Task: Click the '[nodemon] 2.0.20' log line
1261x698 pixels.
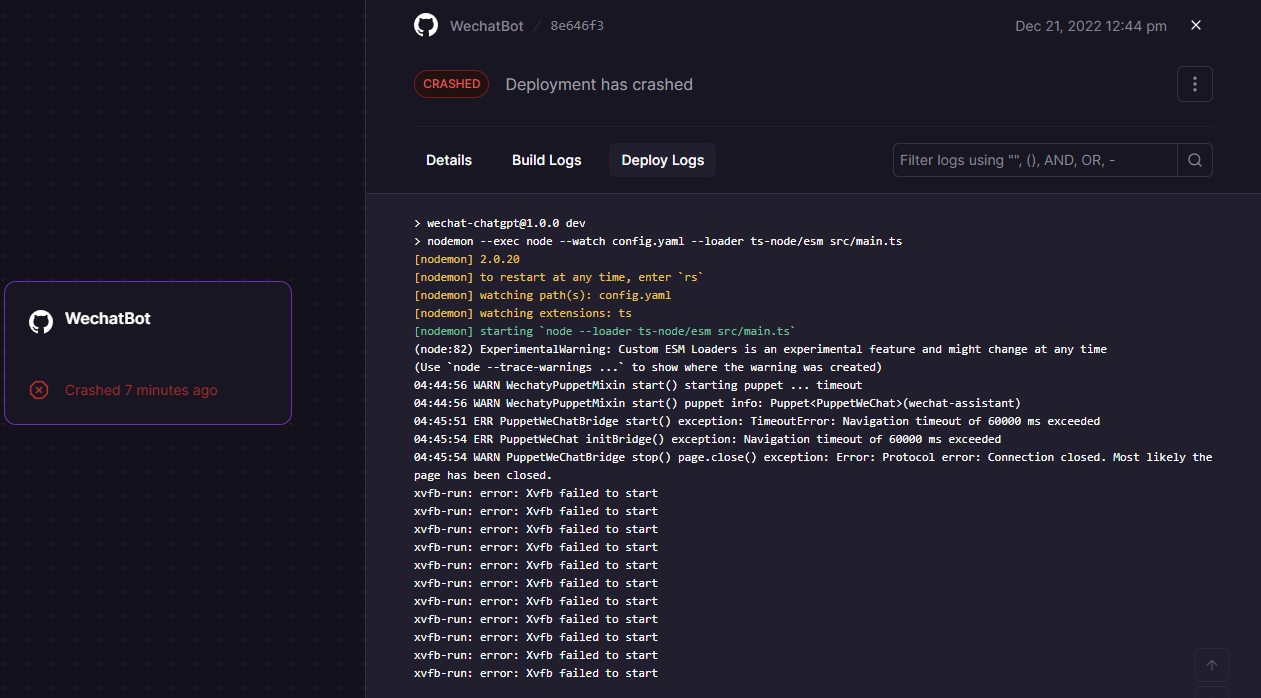Action: tap(467, 259)
